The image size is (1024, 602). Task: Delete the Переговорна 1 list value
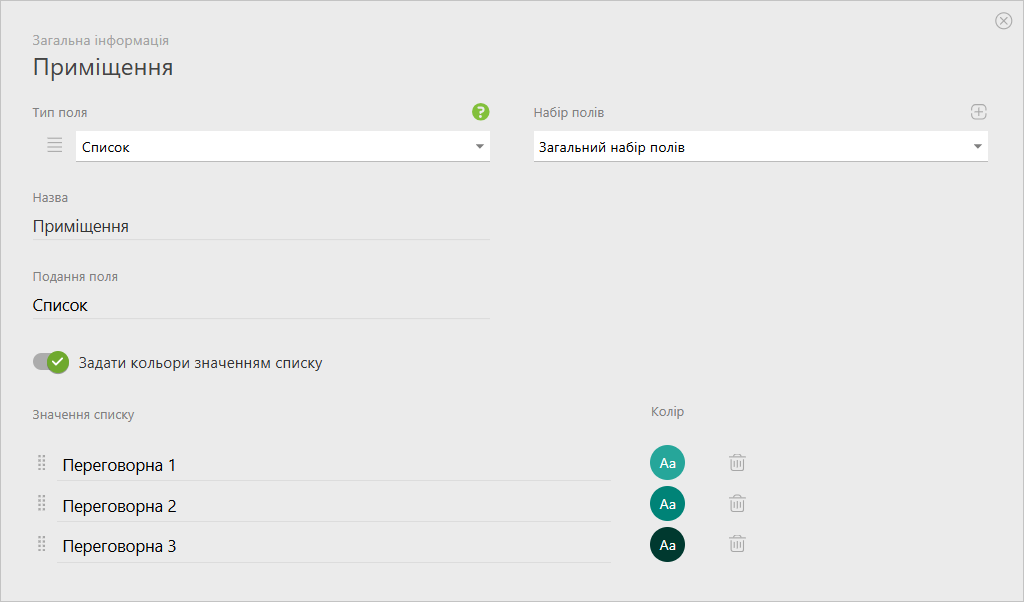click(737, 463)
